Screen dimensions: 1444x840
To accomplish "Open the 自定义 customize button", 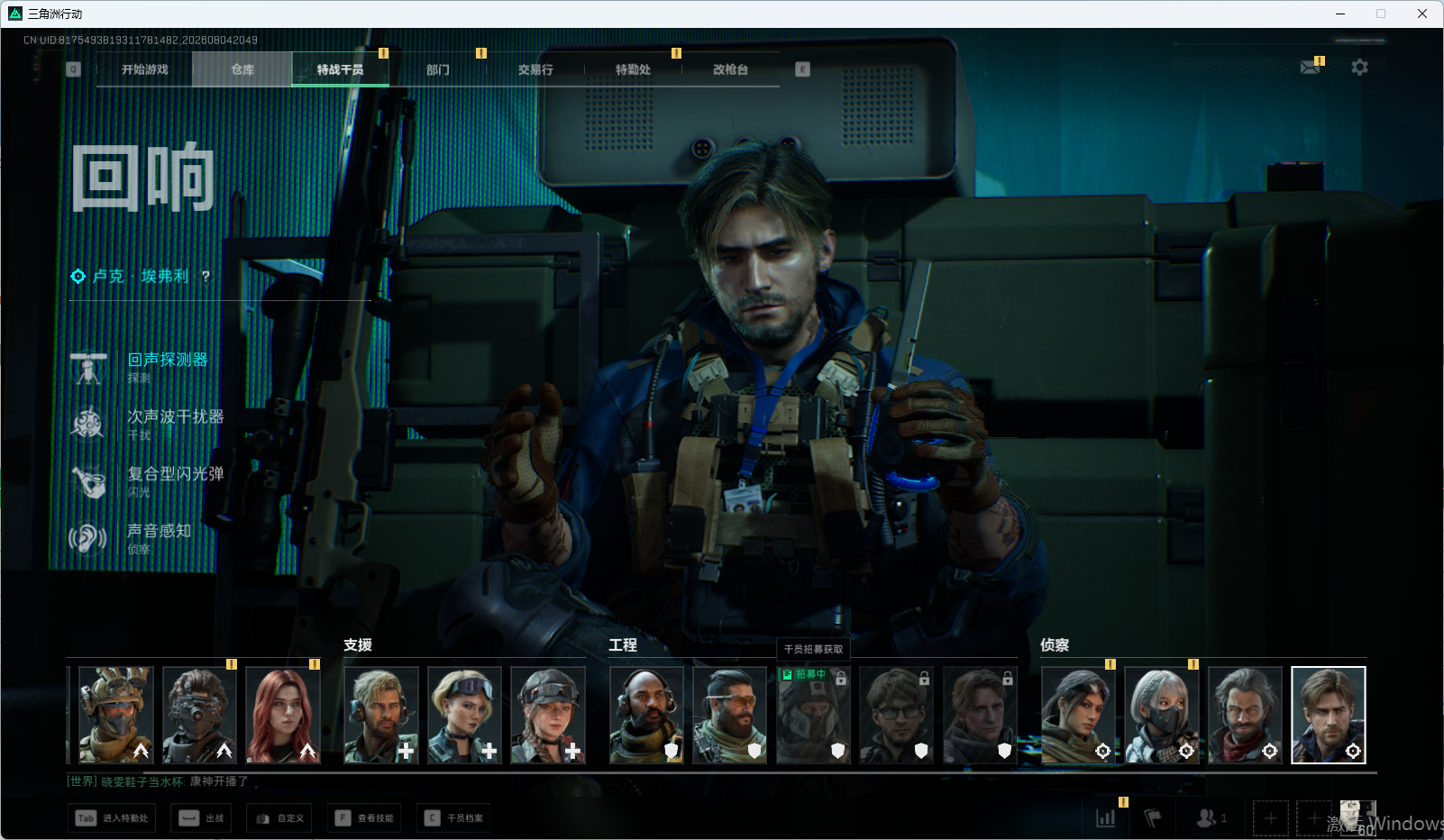I will point(279,818).
